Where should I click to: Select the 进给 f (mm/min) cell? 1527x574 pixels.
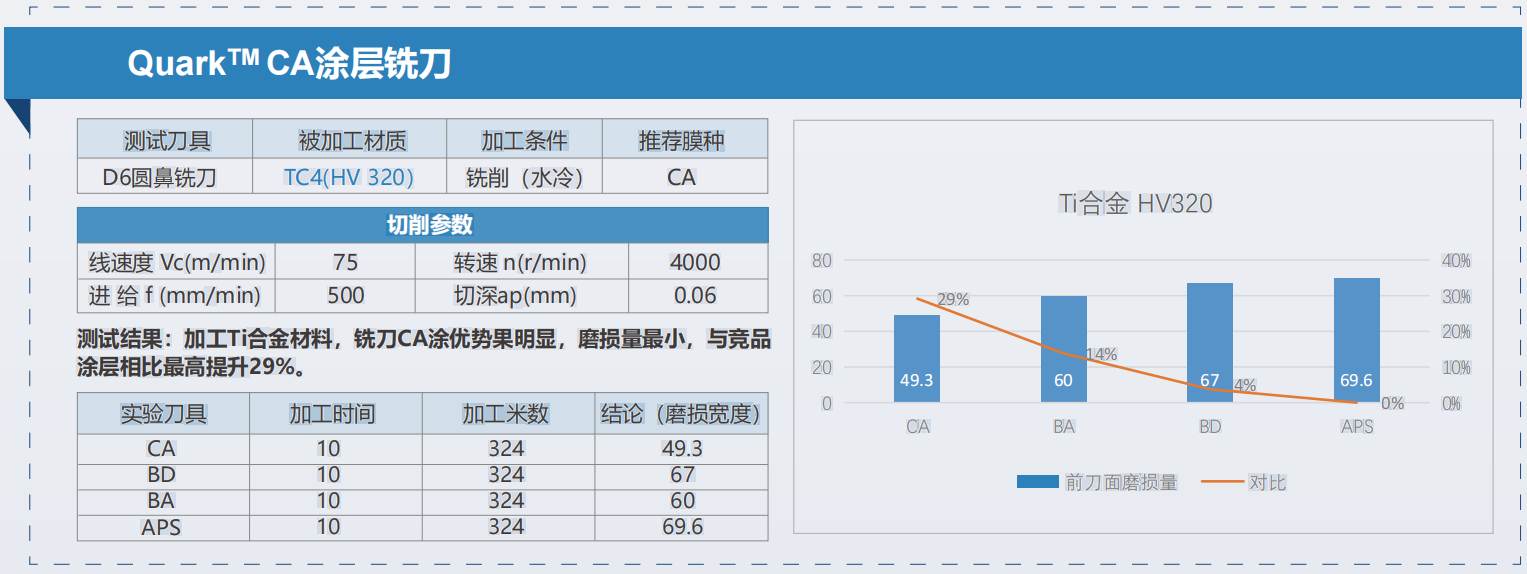point(177,296)
